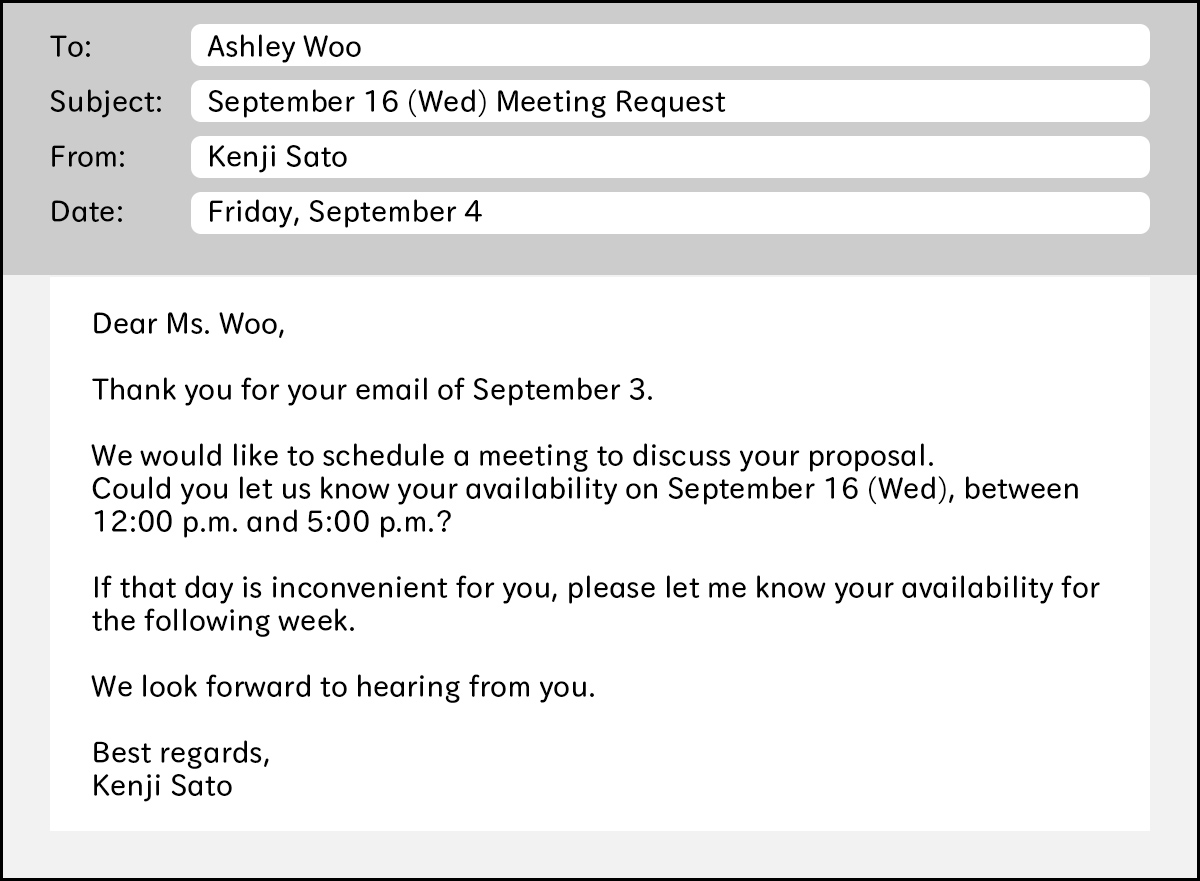This screenshot has width=1200, height=881.
Task: Click the 'Subject:' label
Action: pyautogui.click(x=105, y=102)
